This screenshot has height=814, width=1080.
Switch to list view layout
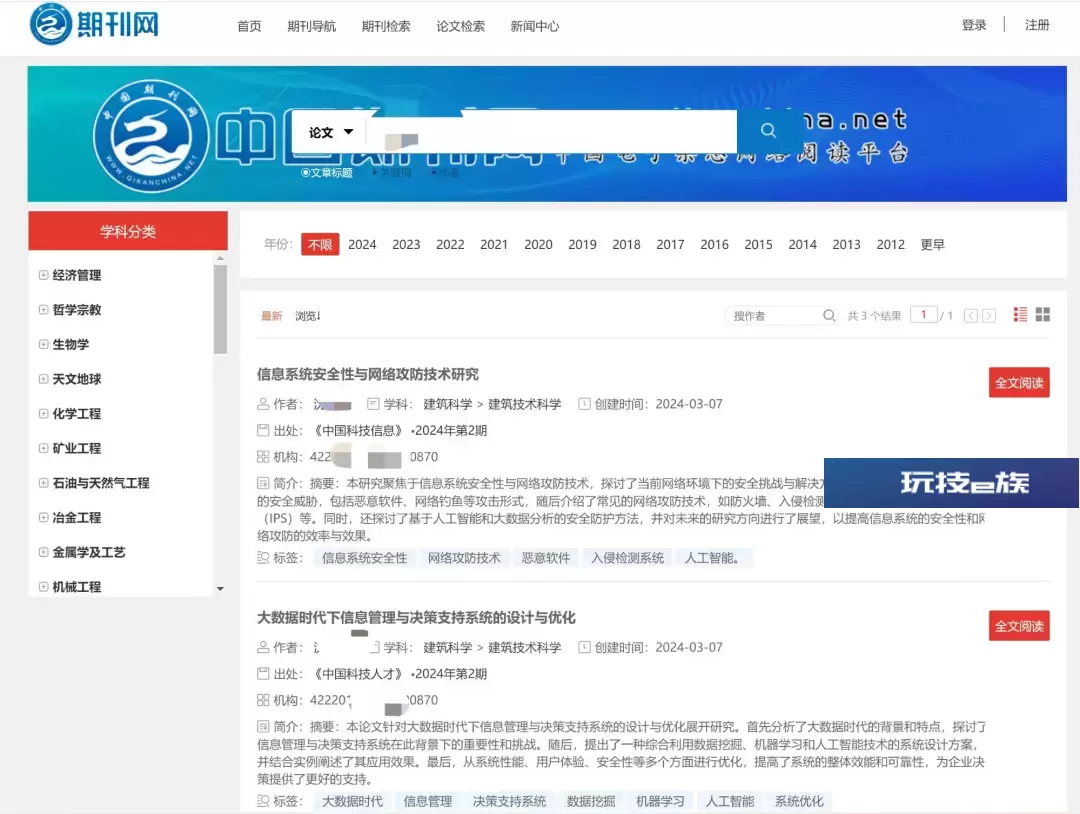[1020, 315]
